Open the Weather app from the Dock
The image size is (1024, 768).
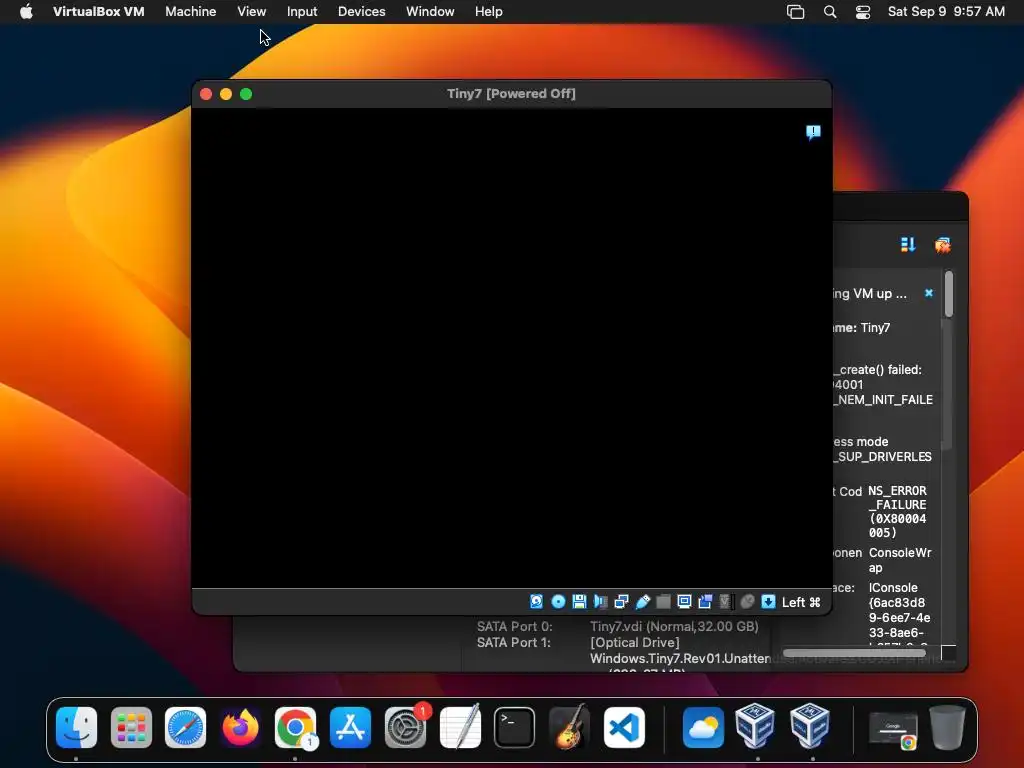coord(703,727)
